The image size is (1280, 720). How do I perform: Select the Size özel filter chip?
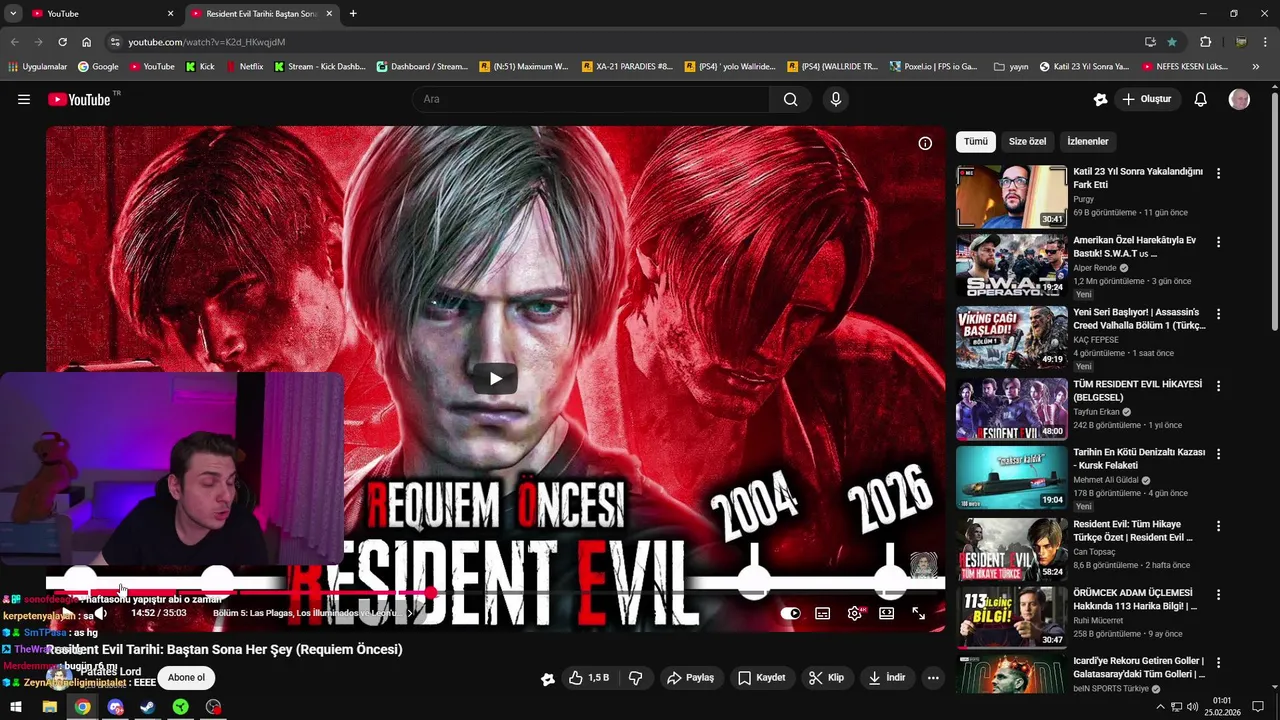[x=1027, y=142]
